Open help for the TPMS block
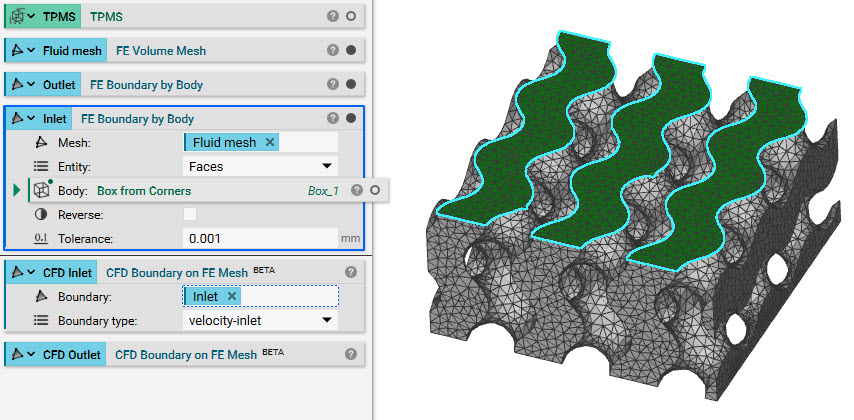The height and width of the screenshot is (420, 854). coord(333,16)
